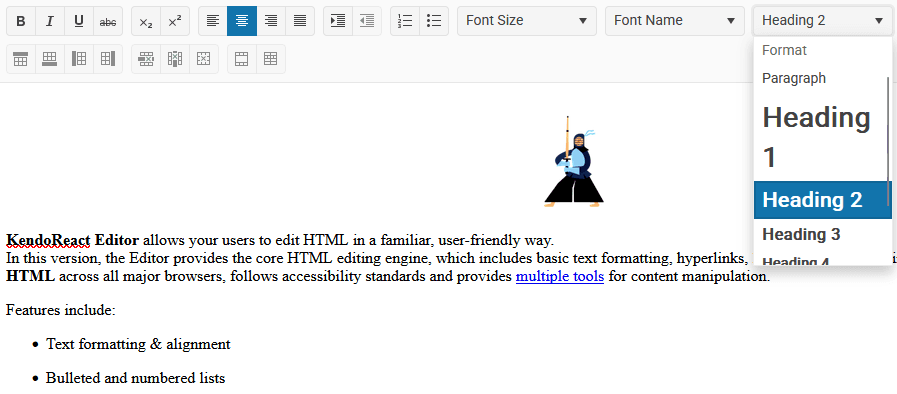The height and width of the screenshot is (394, 897).
Task: Click the kendoka image in the editor
Action: pos(574,161)
